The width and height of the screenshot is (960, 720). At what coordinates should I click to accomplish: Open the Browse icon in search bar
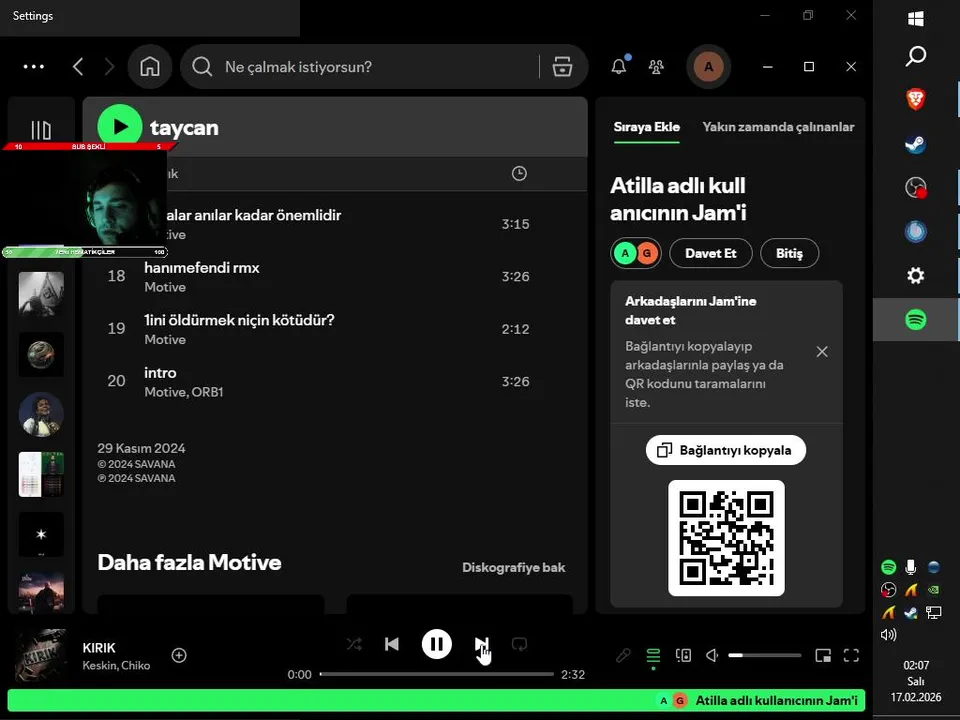click(562, 67)
